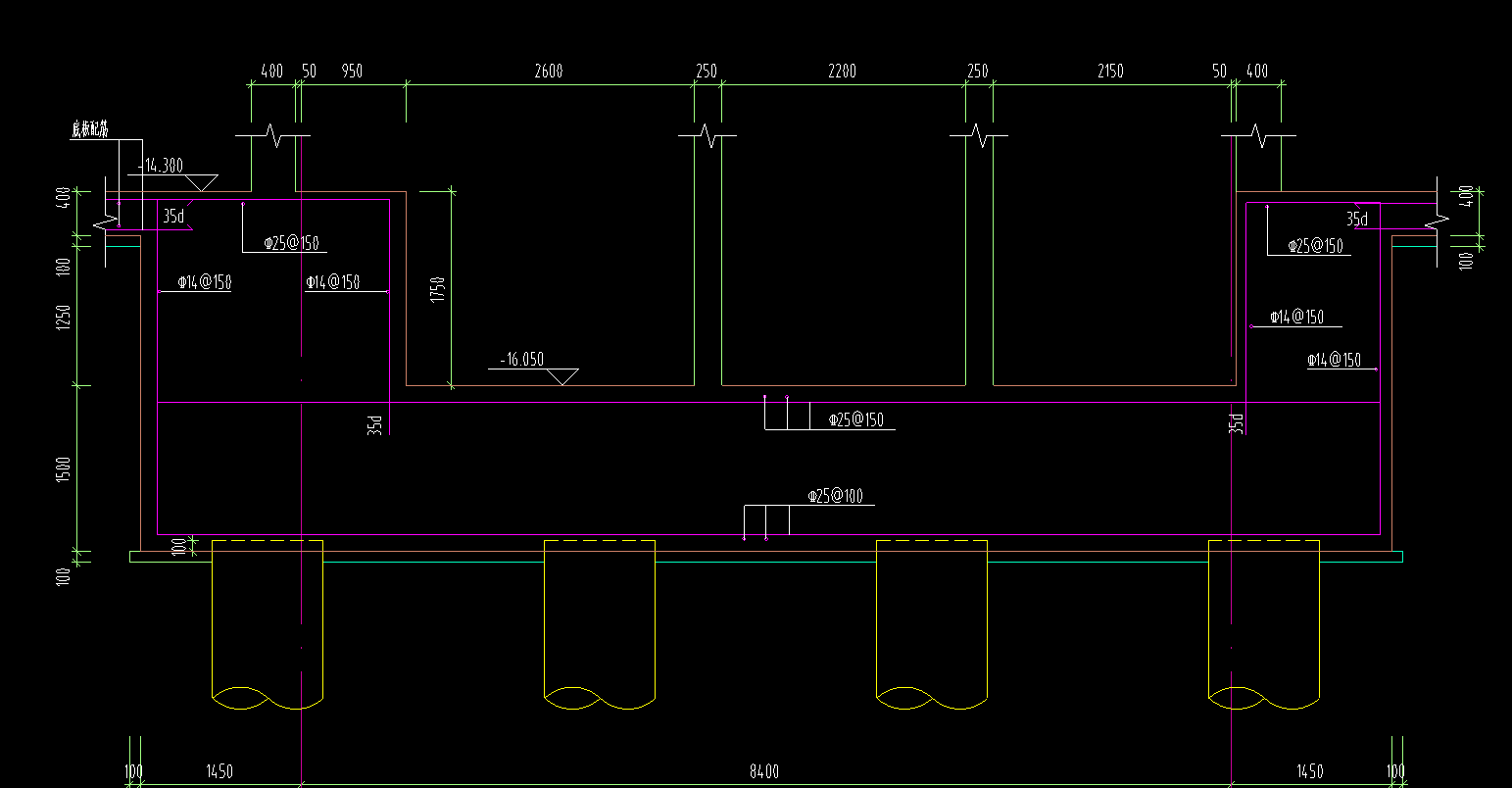Select the 250 dimension between 2200 and 2150
The image size is (1512, 788).
[x=978, y=72]
